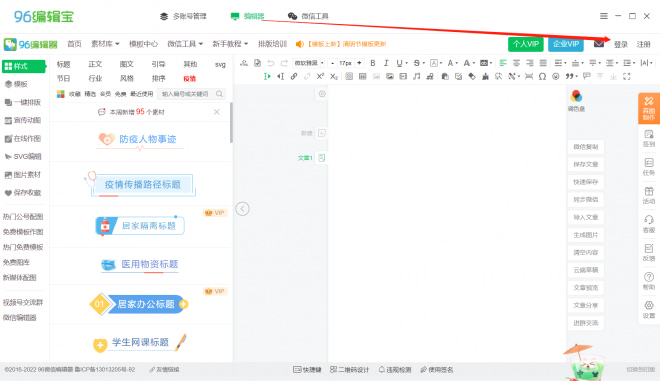Open 帮助 help question-mark icon
660x381 pixels.
pyautogui.click(x=649, y=281)
